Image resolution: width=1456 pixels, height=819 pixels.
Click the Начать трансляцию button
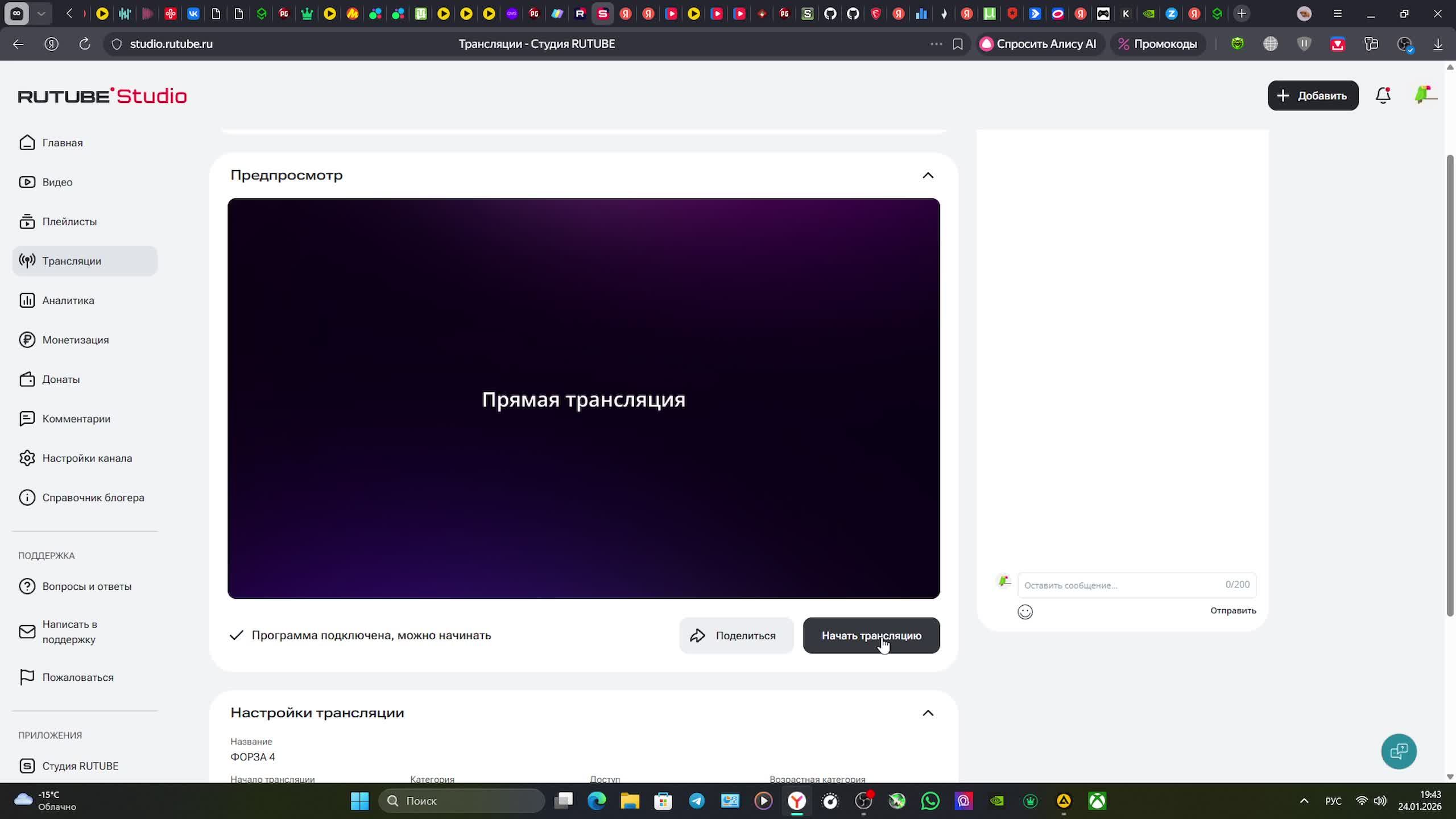click(x=871, y=635)
